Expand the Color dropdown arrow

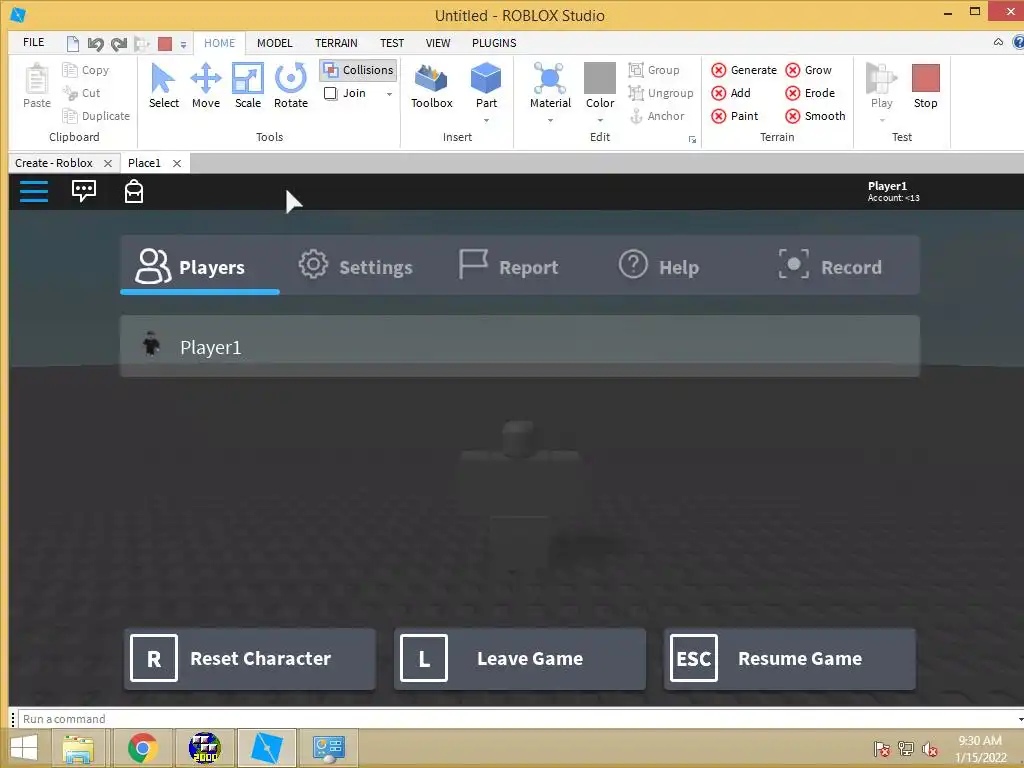(x=600, y=120)
